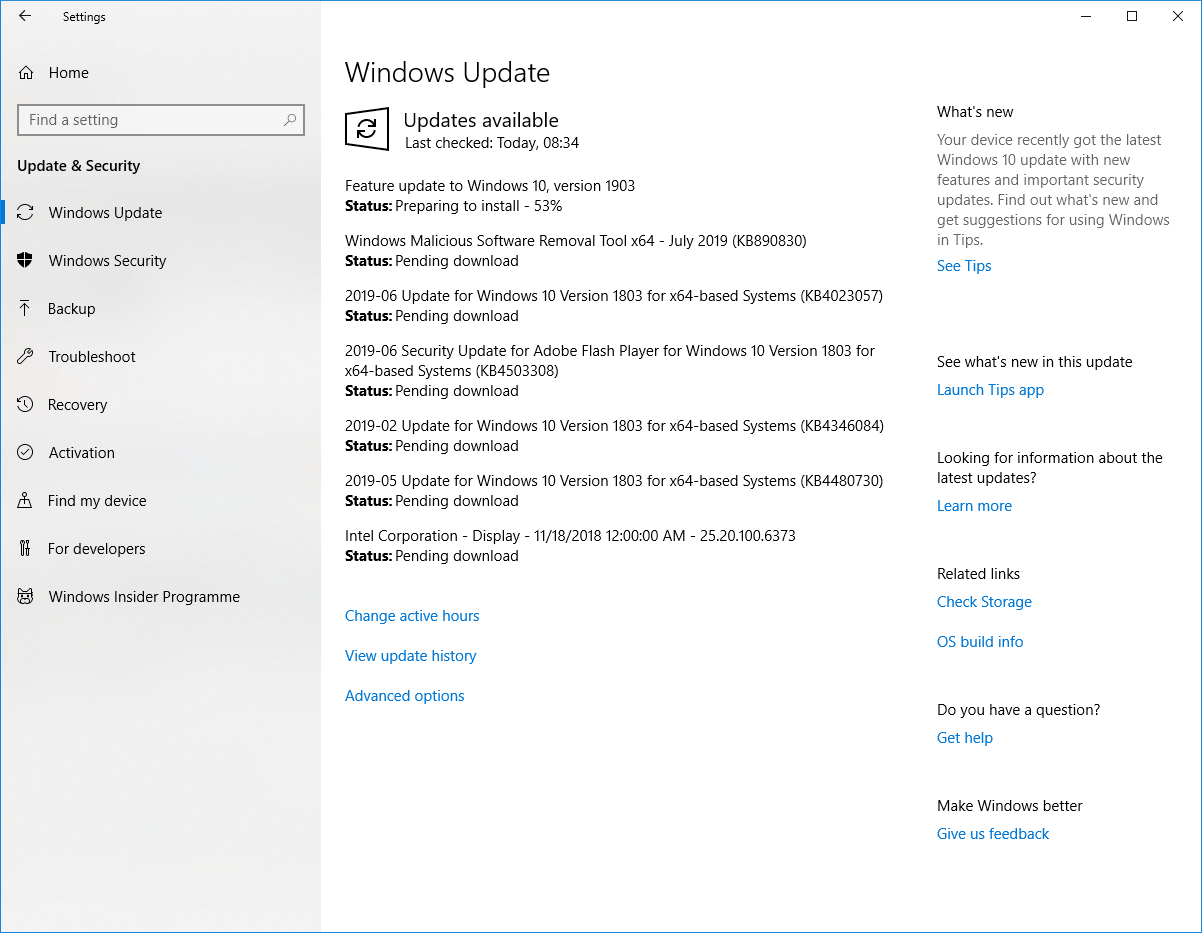Click Launch Tips app link
This screenshot has height=933, width=1202.
point(990,390)
